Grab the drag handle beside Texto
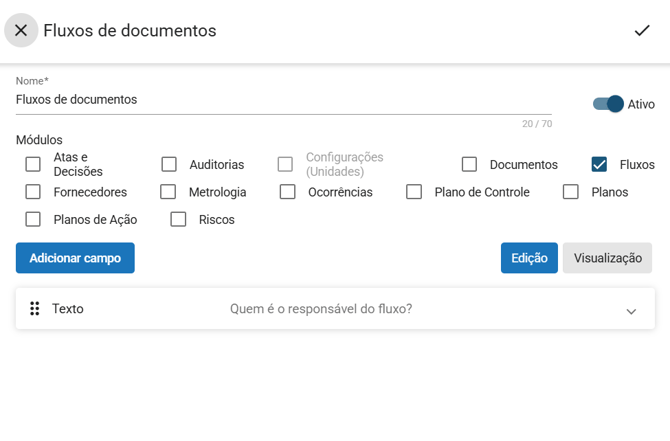The image size is (670, 441). pyautogui.click(x=34, y=309)
